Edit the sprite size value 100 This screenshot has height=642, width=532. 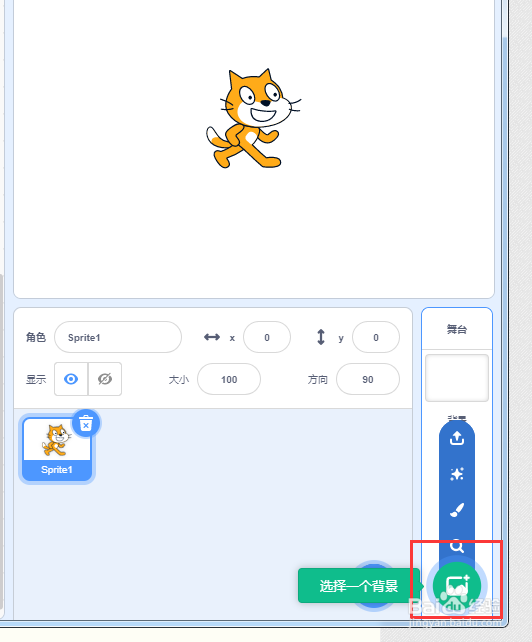click(229, 380)
